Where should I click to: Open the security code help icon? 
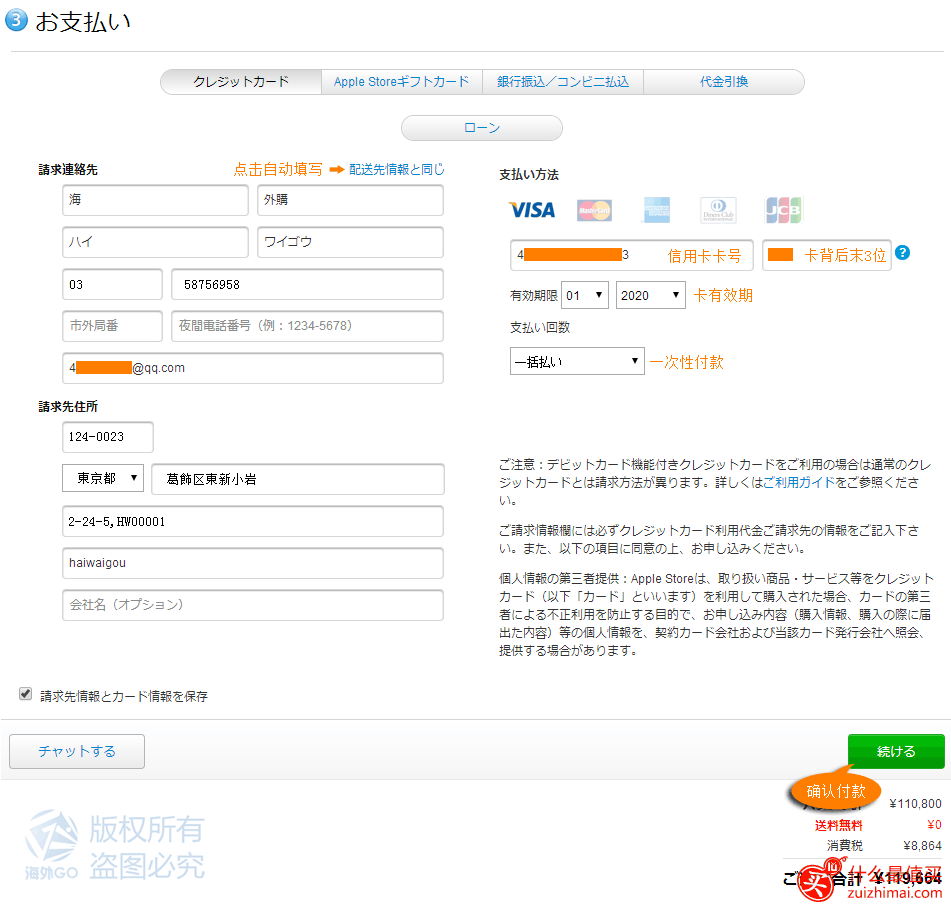pos(902,252)
